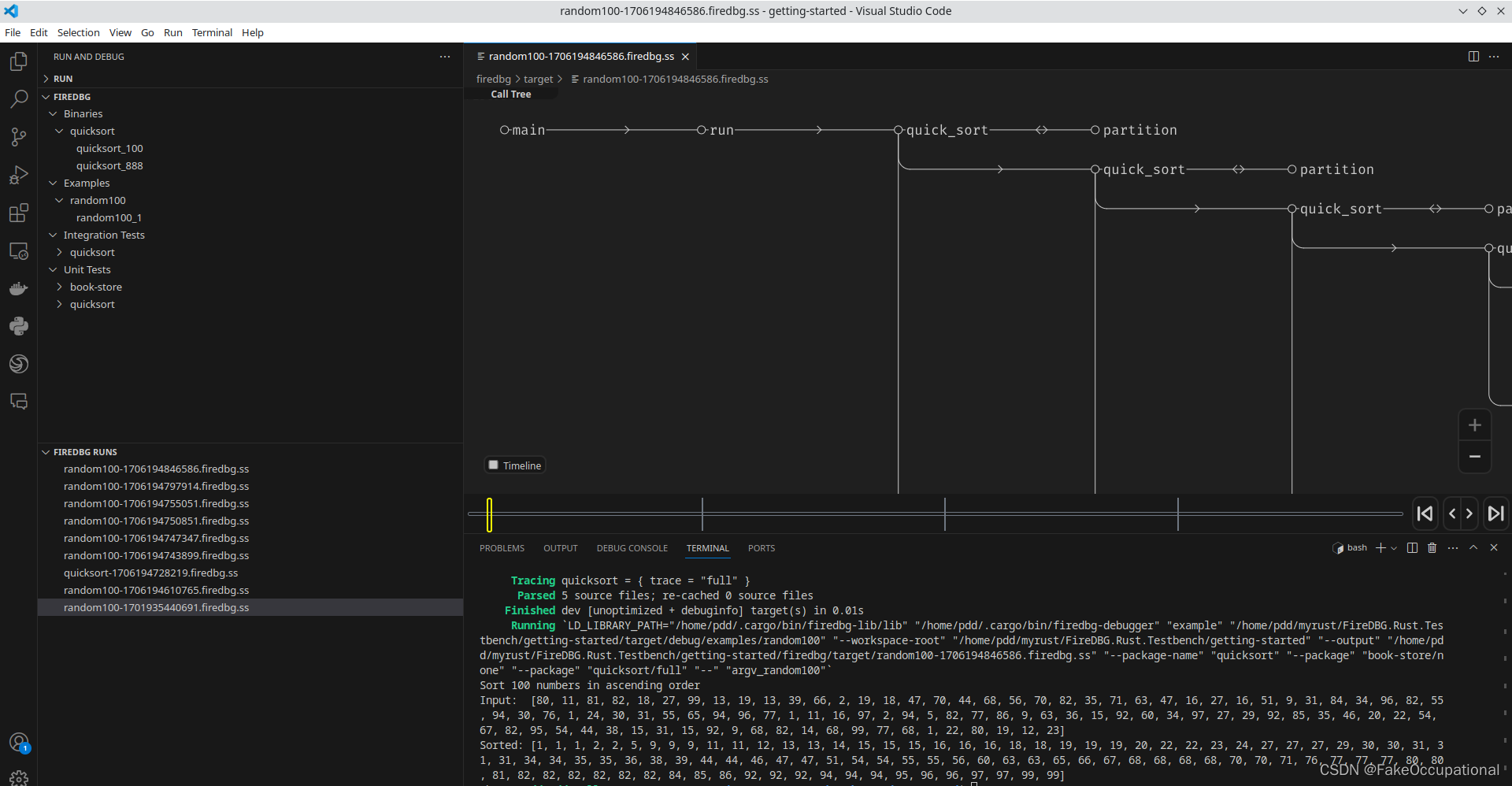Open run random100-1706194797914.firedbg.ss
1512x786 pixels.
coord(156,487)
